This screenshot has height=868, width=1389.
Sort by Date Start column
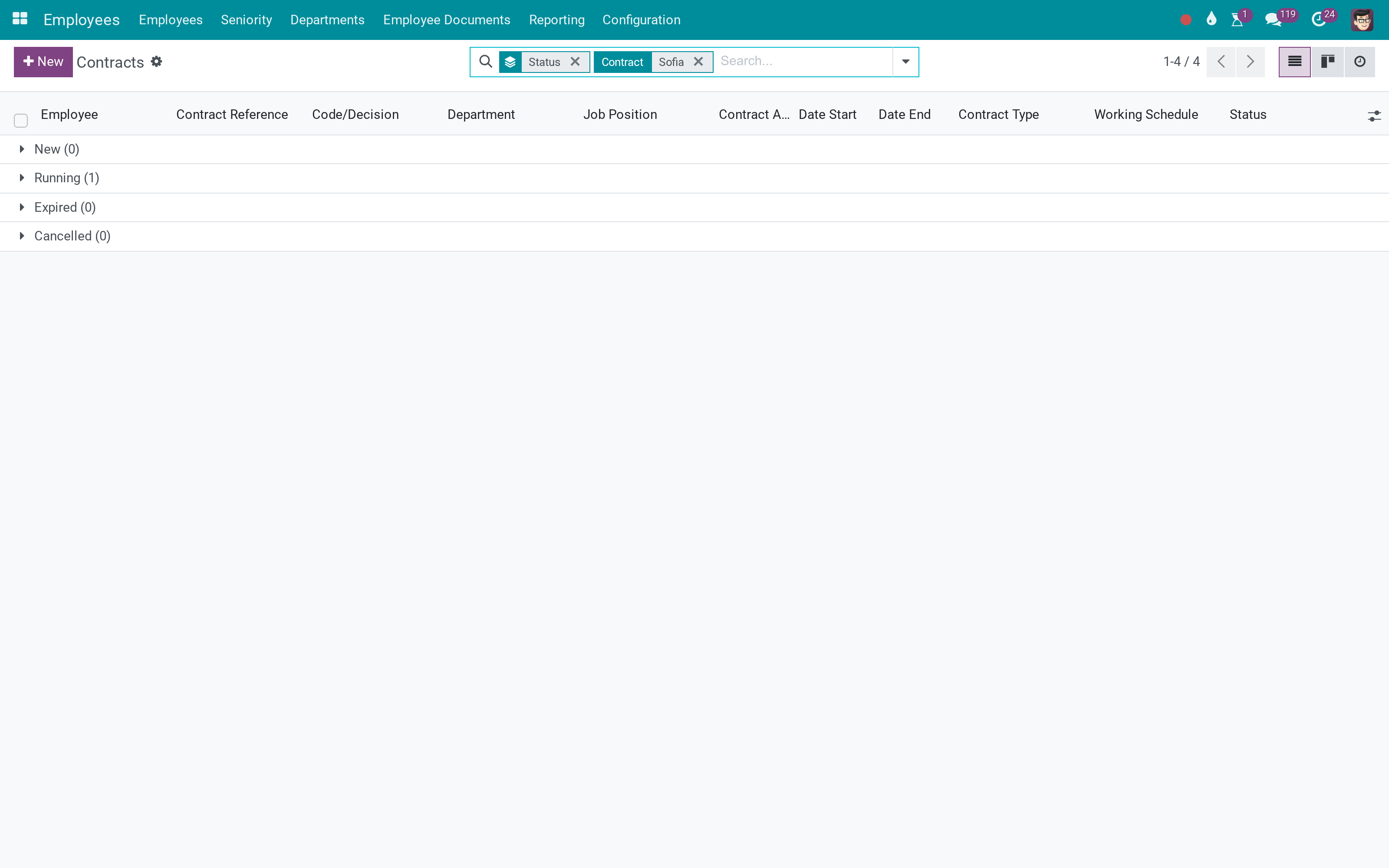[827, 114]
